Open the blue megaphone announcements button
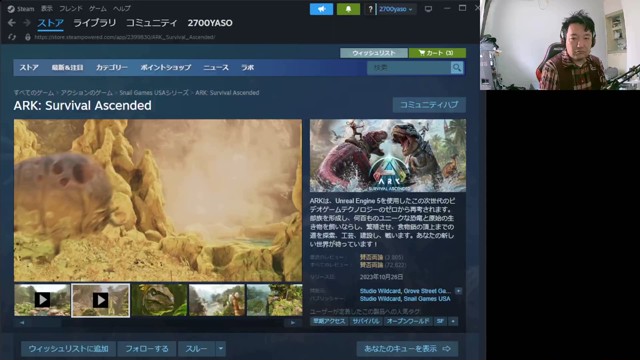The height and width of the screenshot is (360, 640). 321,9
